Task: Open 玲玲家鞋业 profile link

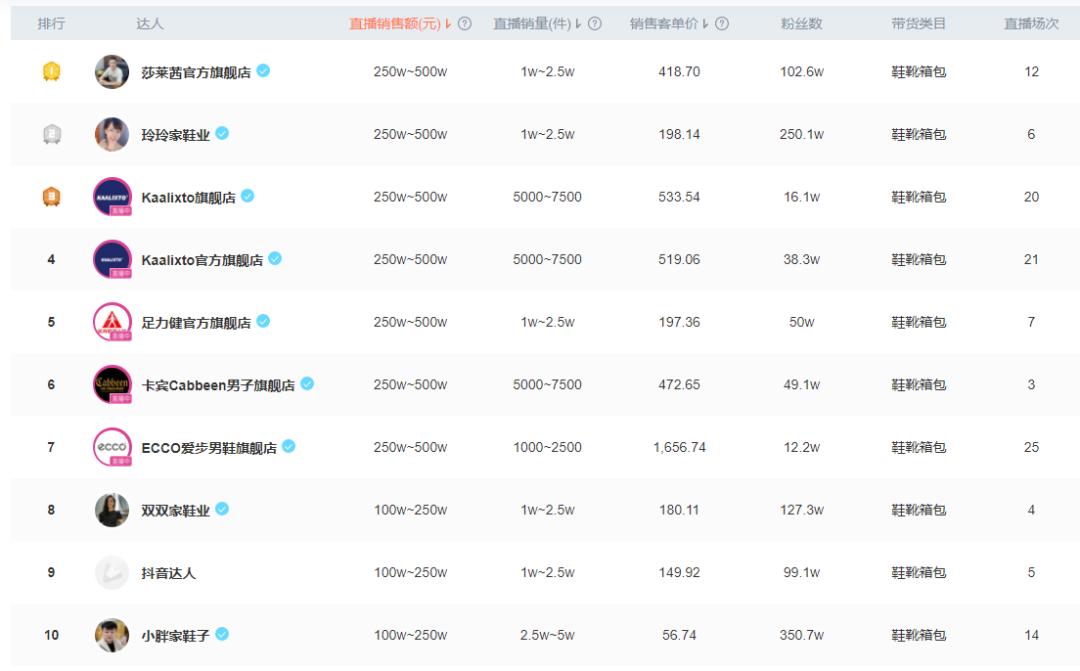Action: pyautogui.click(x=176, y=135)
